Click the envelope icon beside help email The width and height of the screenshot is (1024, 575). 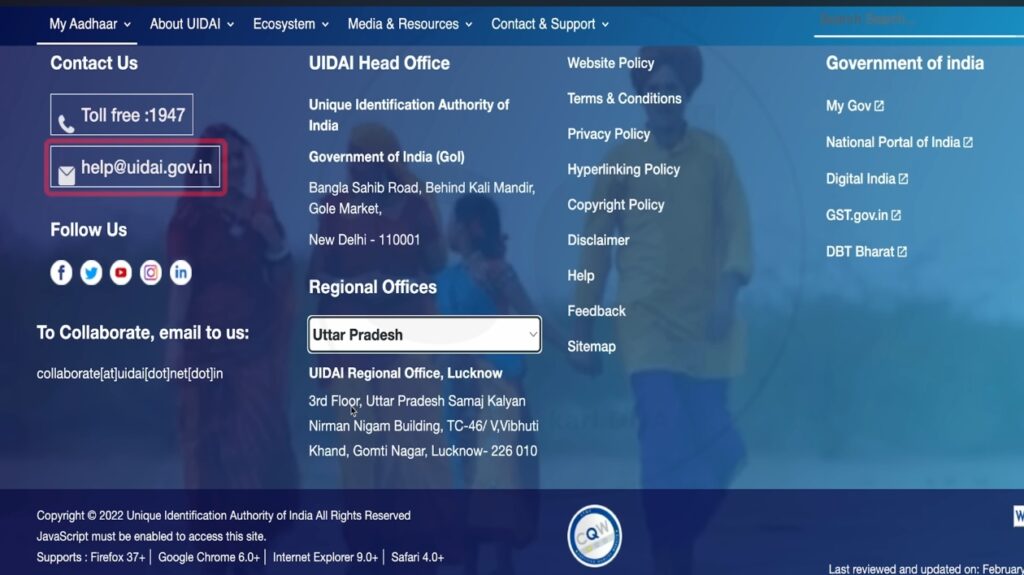click(67, 175)
